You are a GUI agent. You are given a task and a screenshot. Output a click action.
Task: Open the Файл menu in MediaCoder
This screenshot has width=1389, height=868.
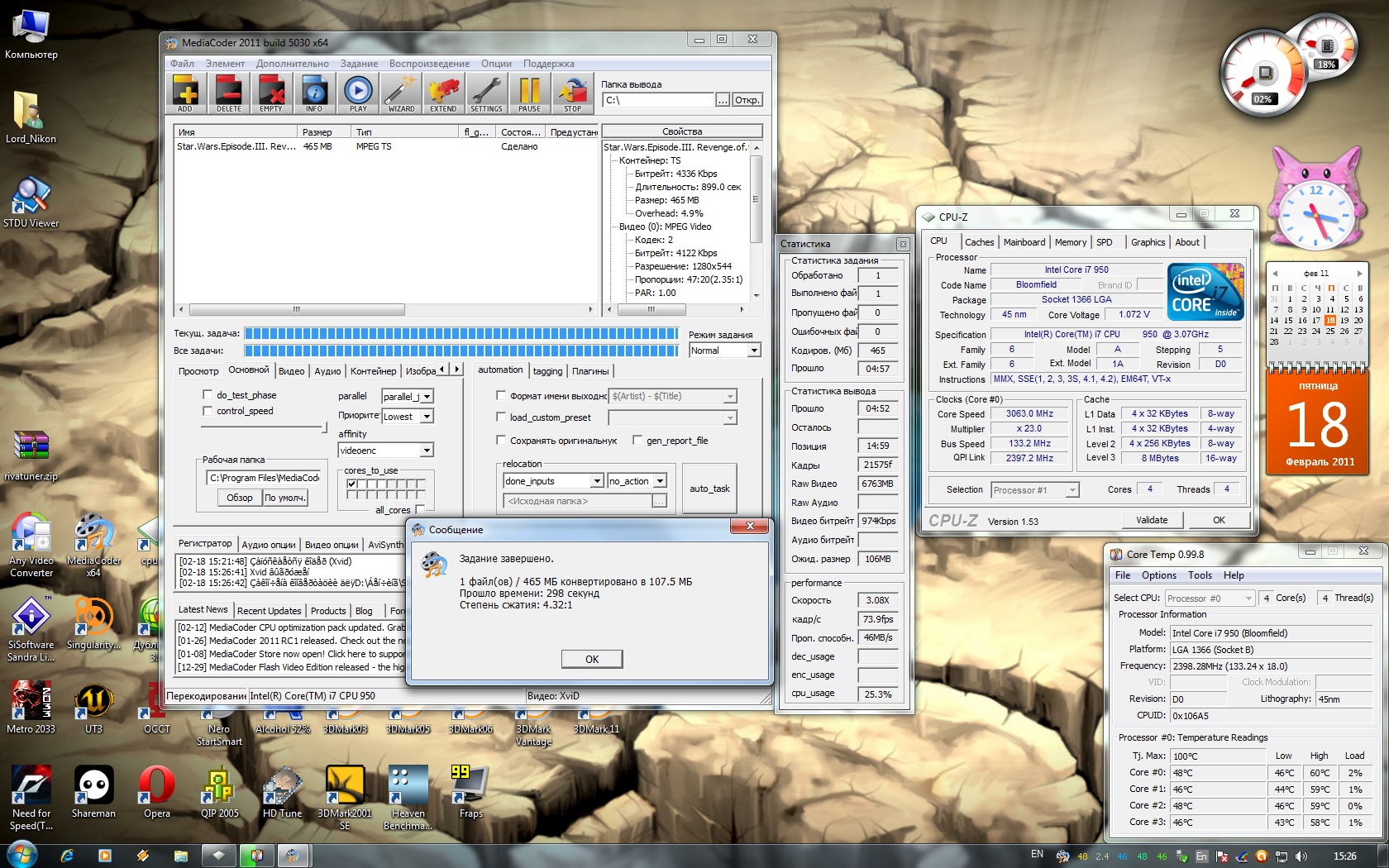coord(182,64)
